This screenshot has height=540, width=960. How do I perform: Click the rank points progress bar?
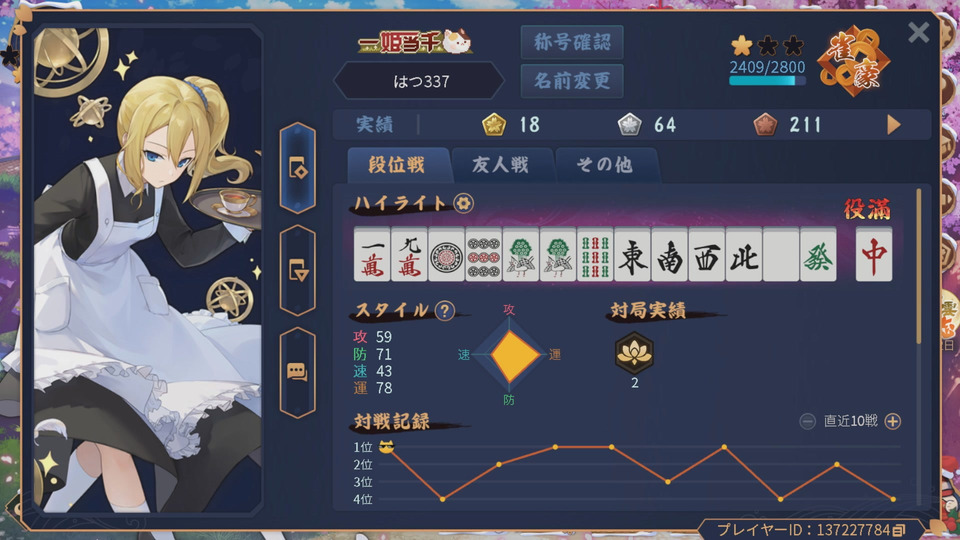[767, 80]
